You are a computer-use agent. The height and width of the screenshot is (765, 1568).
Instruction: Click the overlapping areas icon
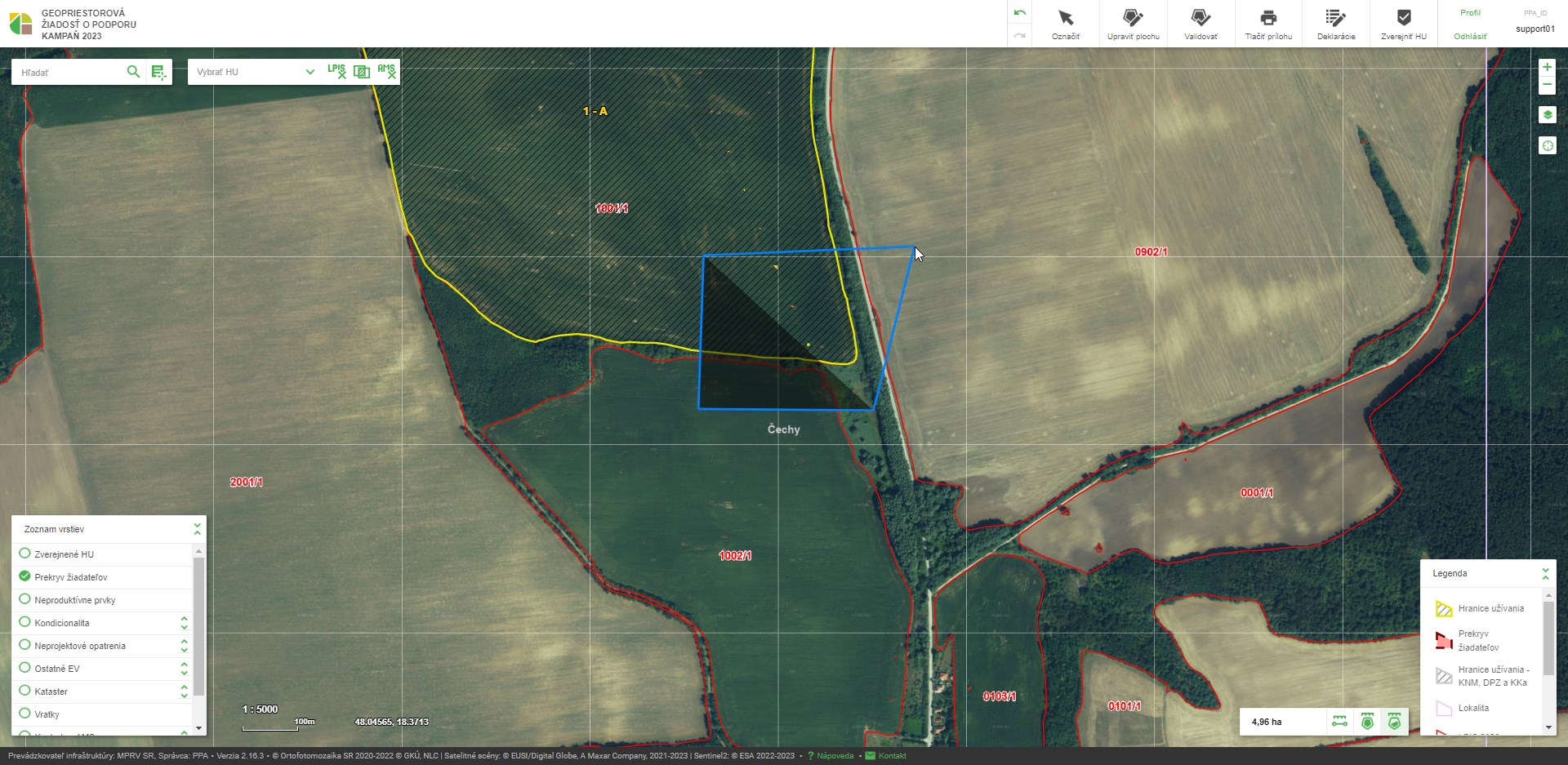coord(362,71)
